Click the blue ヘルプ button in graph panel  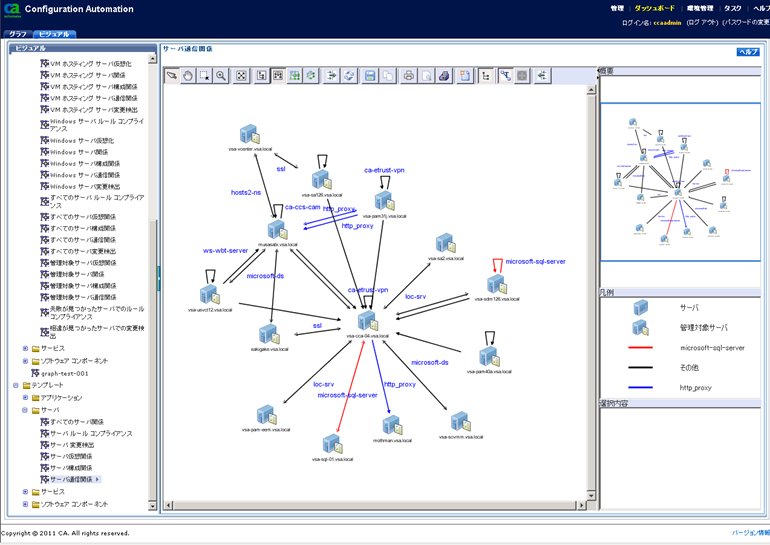tap(748, 52)
